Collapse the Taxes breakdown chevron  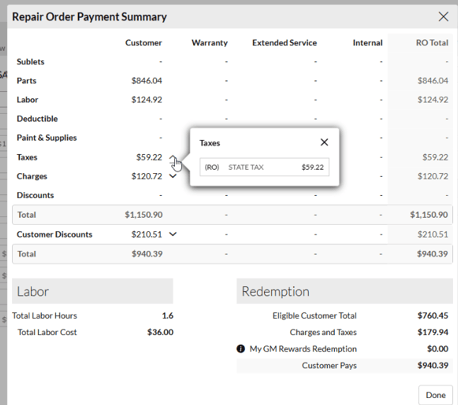[x=173, y=157]
